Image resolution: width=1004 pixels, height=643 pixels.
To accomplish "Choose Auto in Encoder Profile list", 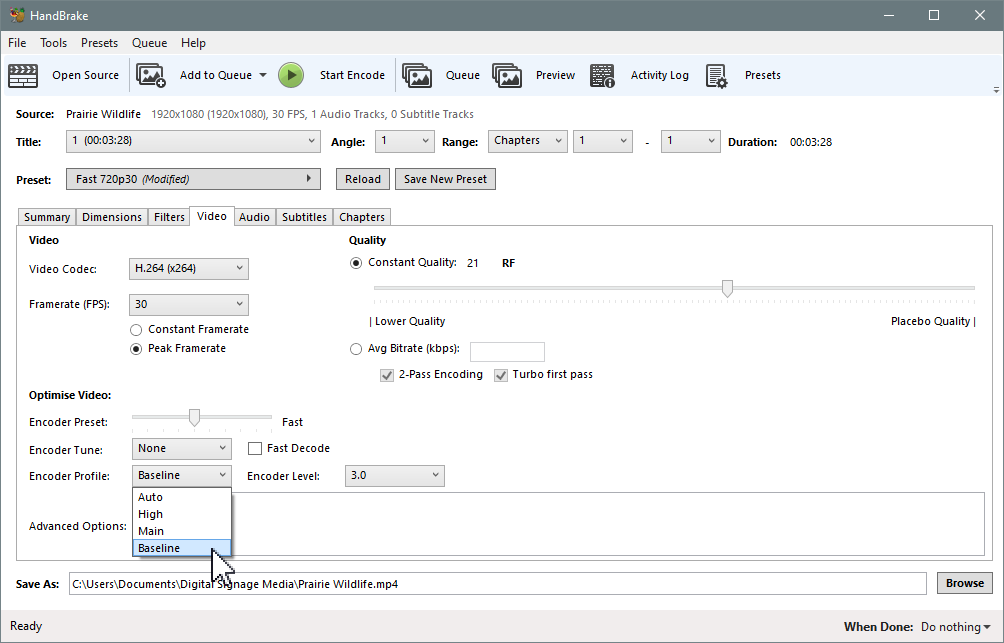I will click(182, 497).
